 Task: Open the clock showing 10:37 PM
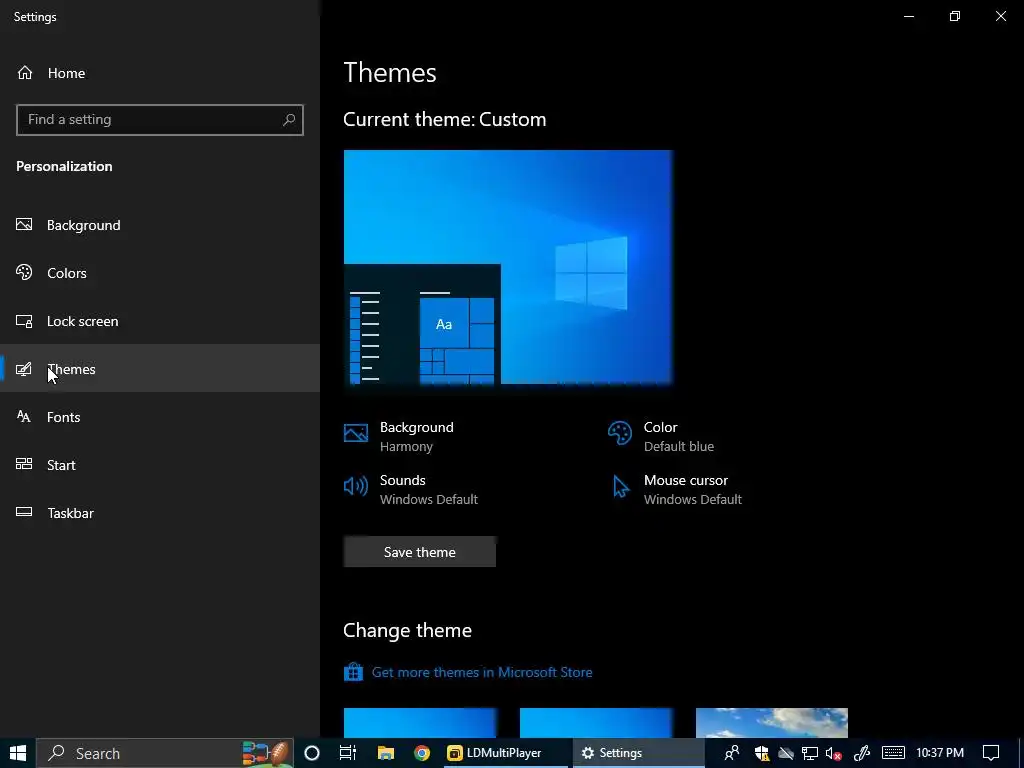point(940,753)
